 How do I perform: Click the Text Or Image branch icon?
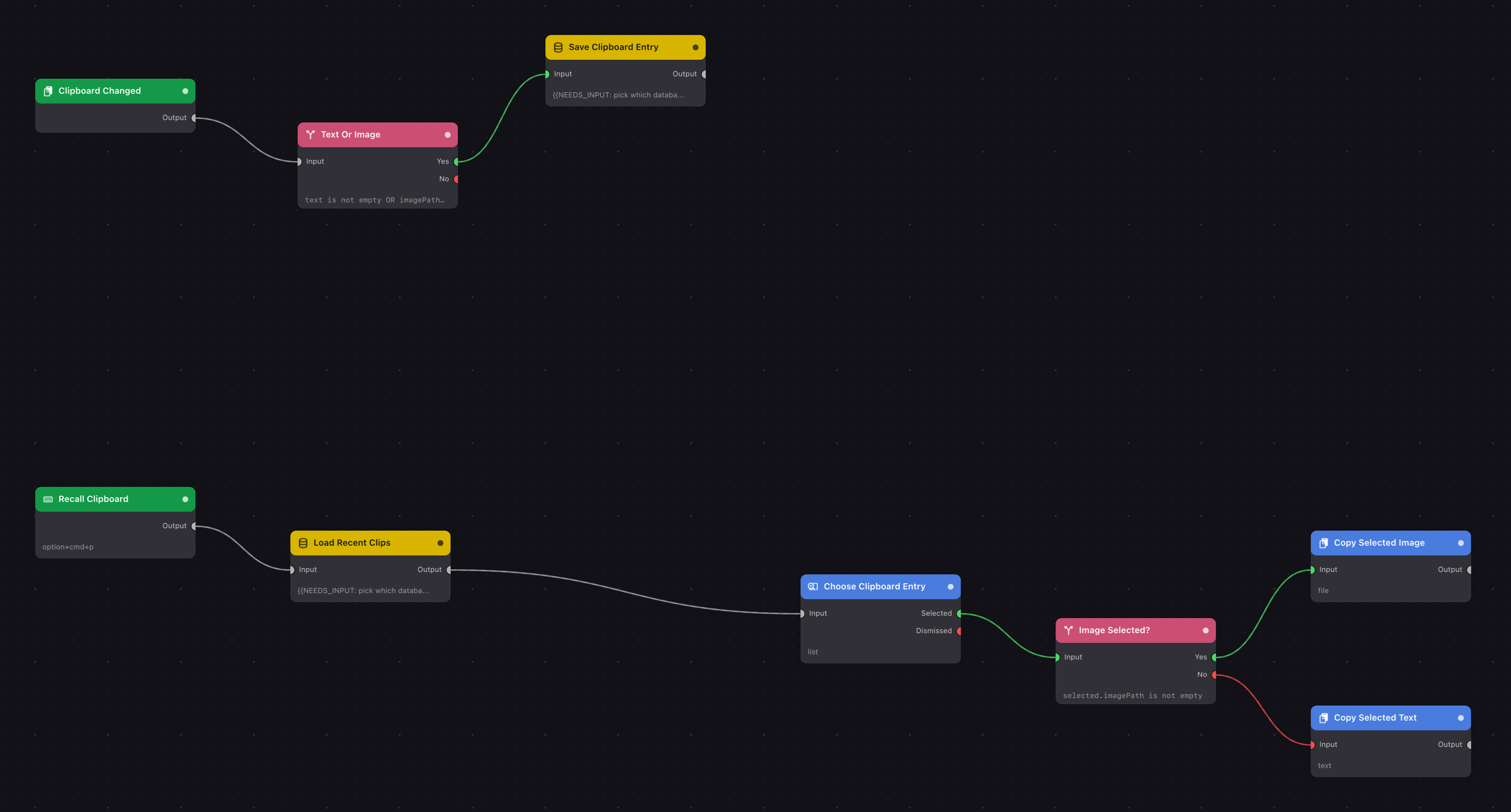click(x=310, y=135)
